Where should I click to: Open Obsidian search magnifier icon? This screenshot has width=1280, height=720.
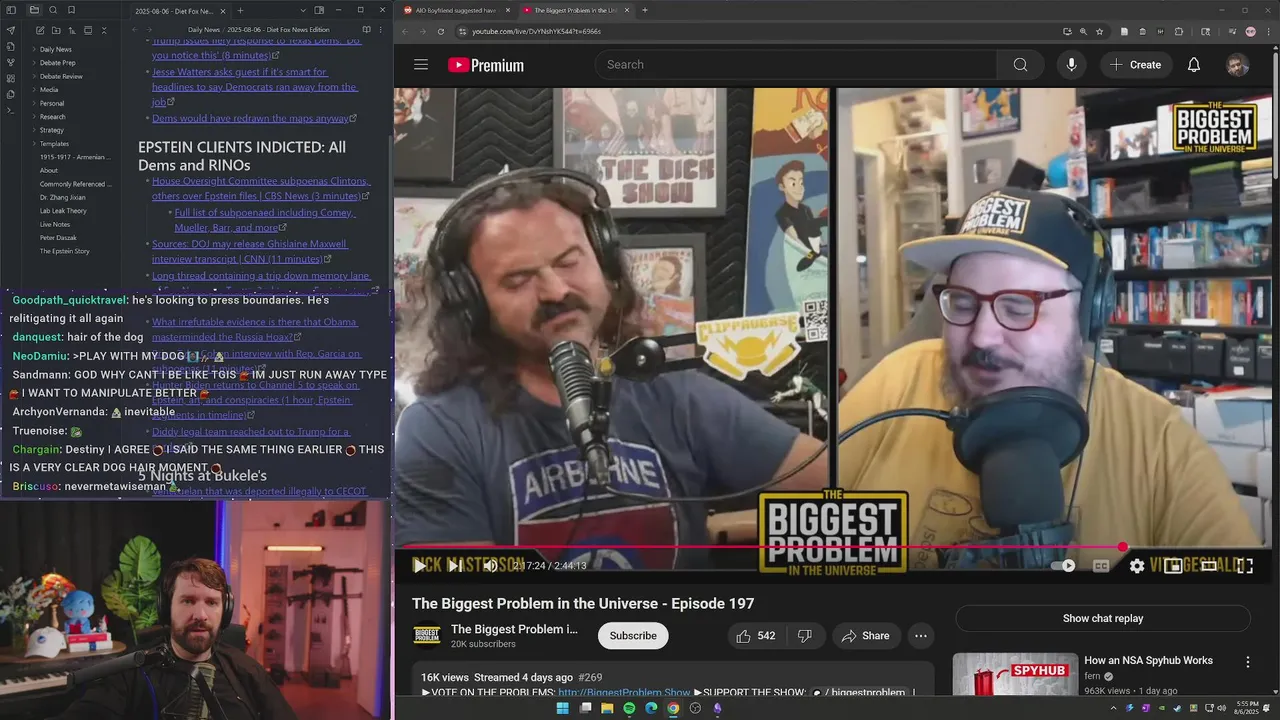click(53, 10)
